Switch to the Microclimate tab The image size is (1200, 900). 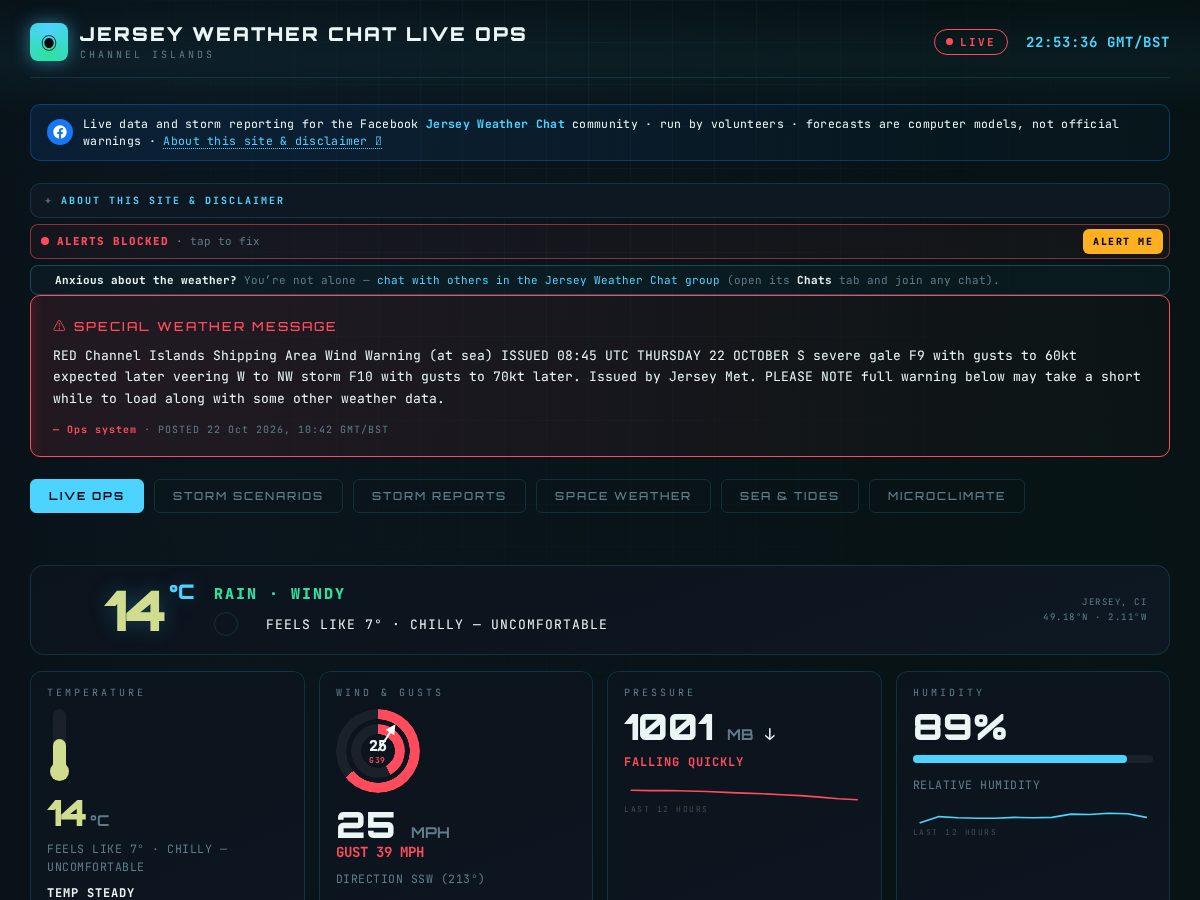coord(947,496)
